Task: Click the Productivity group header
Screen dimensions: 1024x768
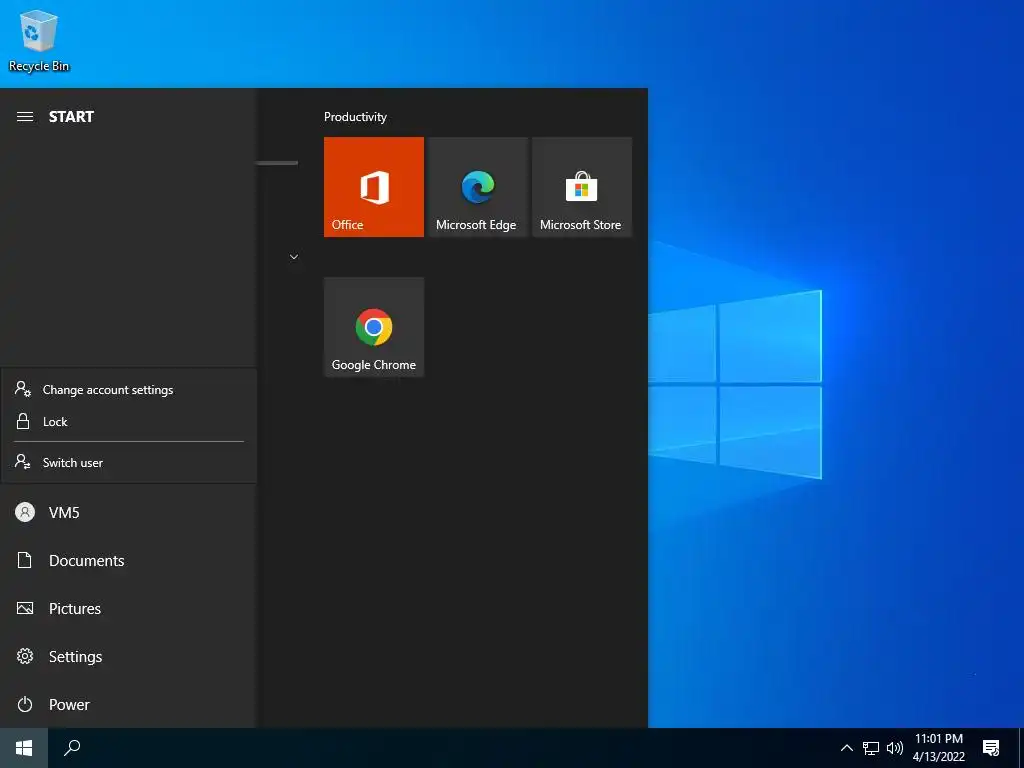Action: click(355, 117)
